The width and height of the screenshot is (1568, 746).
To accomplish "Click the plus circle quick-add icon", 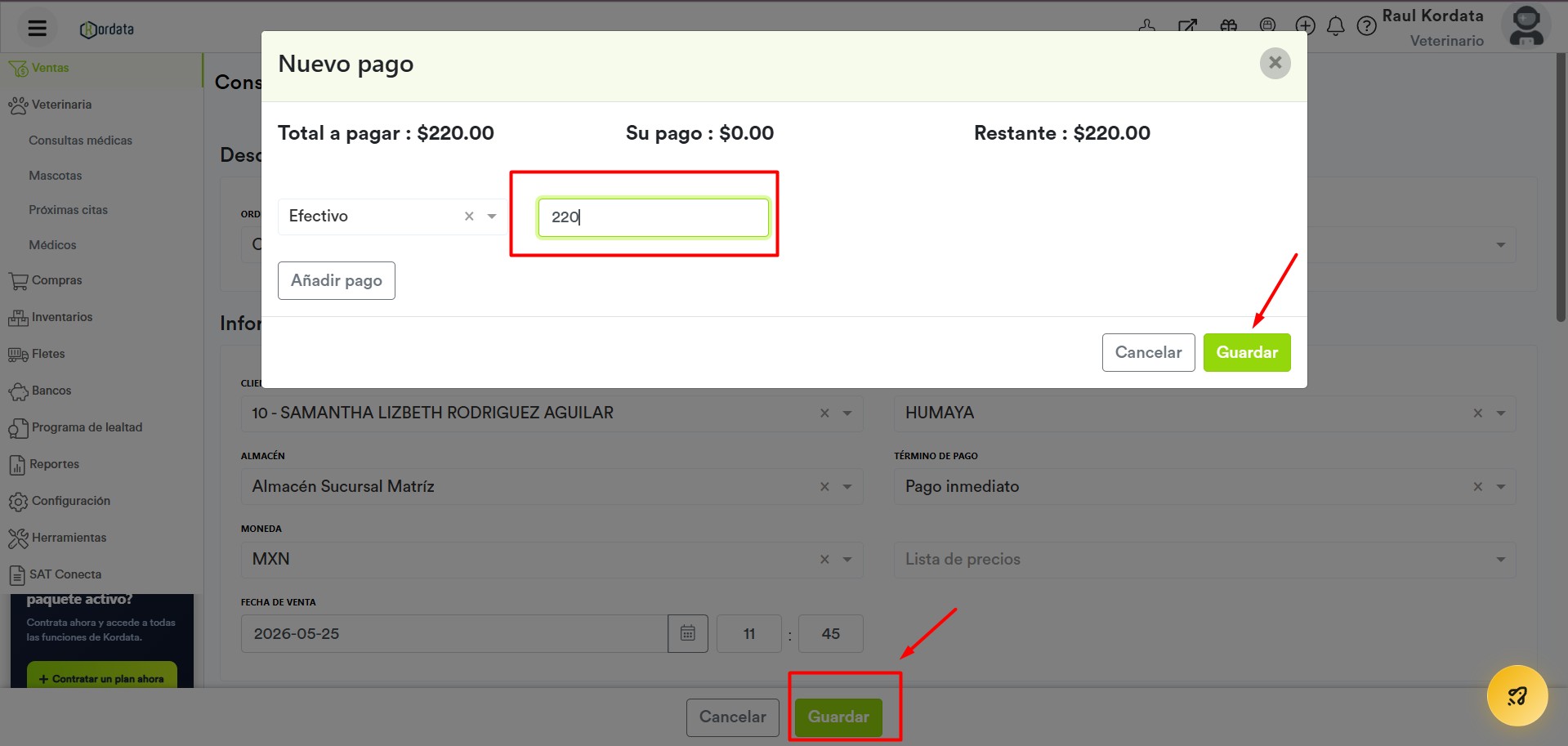I will (1305, 26).
